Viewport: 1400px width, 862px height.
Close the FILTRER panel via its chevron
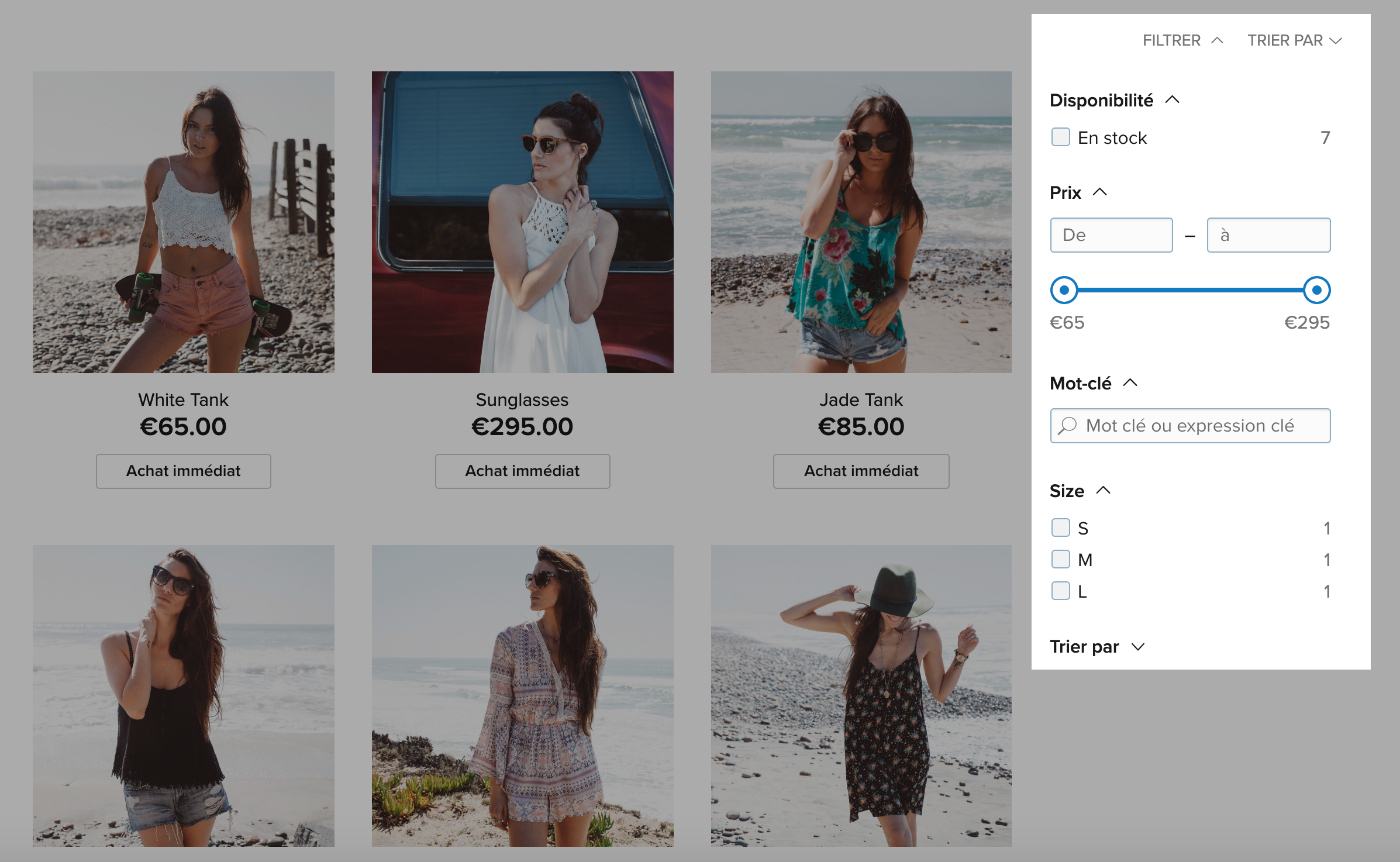point(1217,40)
